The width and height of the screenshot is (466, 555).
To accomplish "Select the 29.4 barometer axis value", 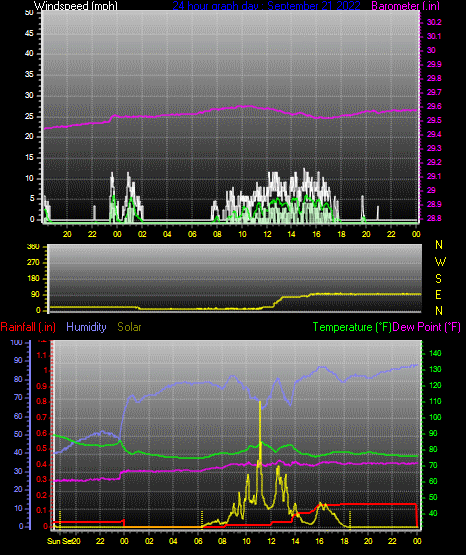I will (x=434, y=135).
